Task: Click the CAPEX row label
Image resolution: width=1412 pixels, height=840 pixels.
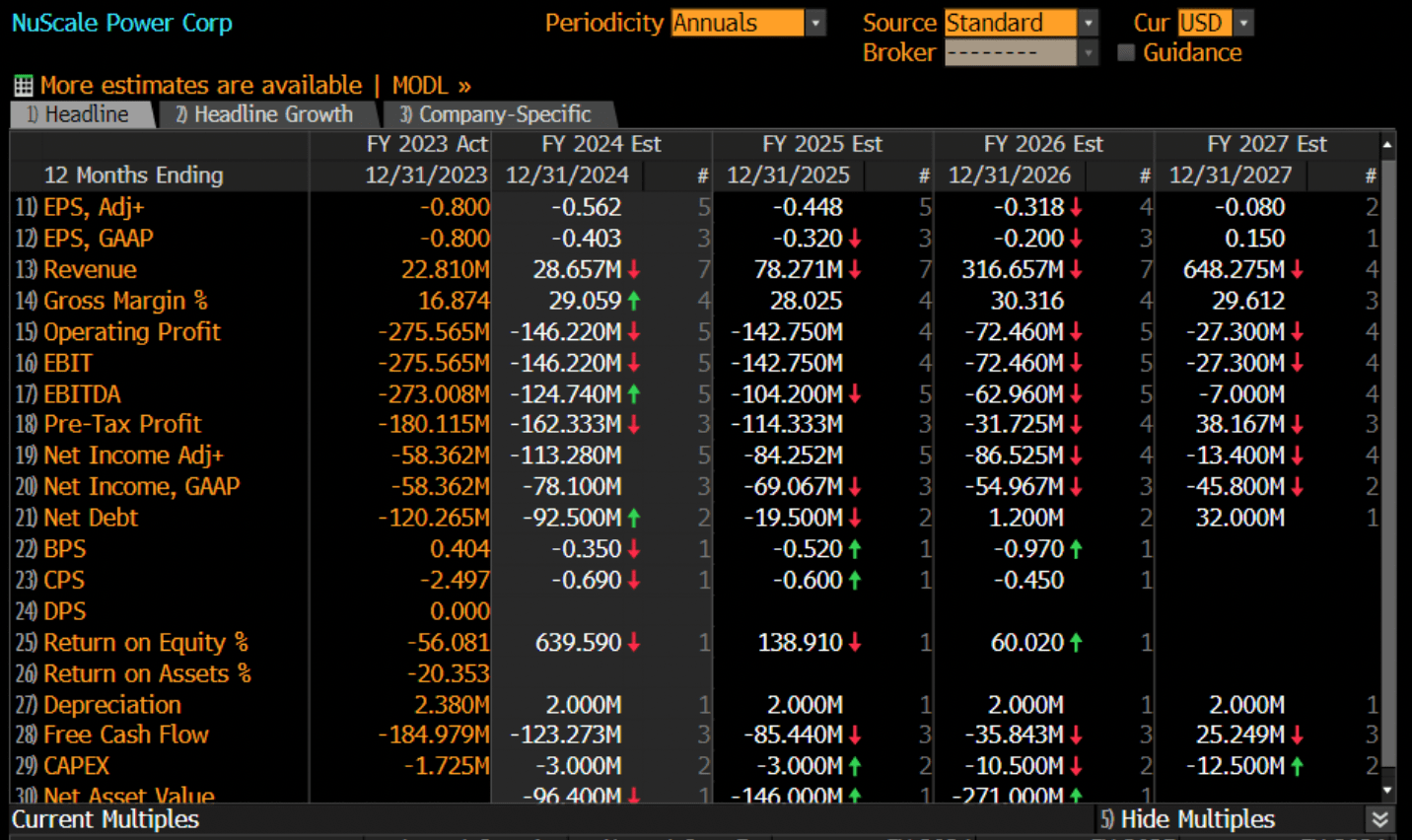Action: (x=76, y=766)
